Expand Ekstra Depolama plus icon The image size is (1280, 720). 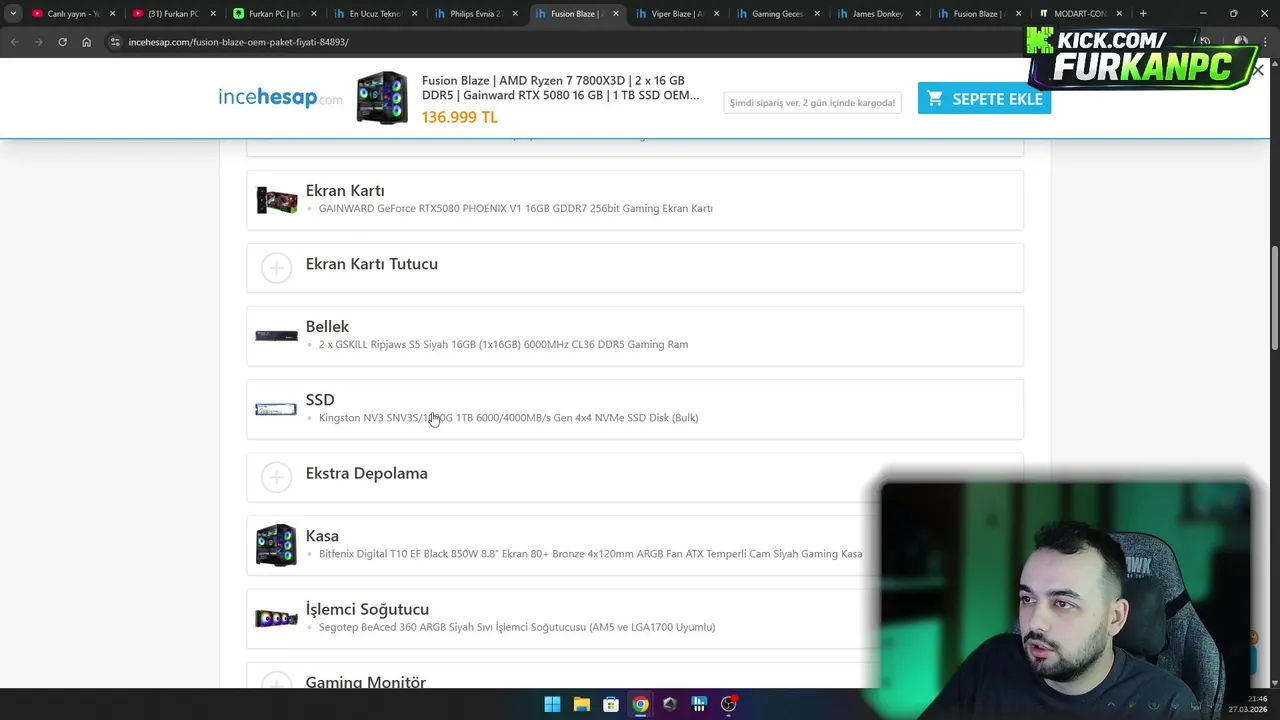[x=276, y=477]
